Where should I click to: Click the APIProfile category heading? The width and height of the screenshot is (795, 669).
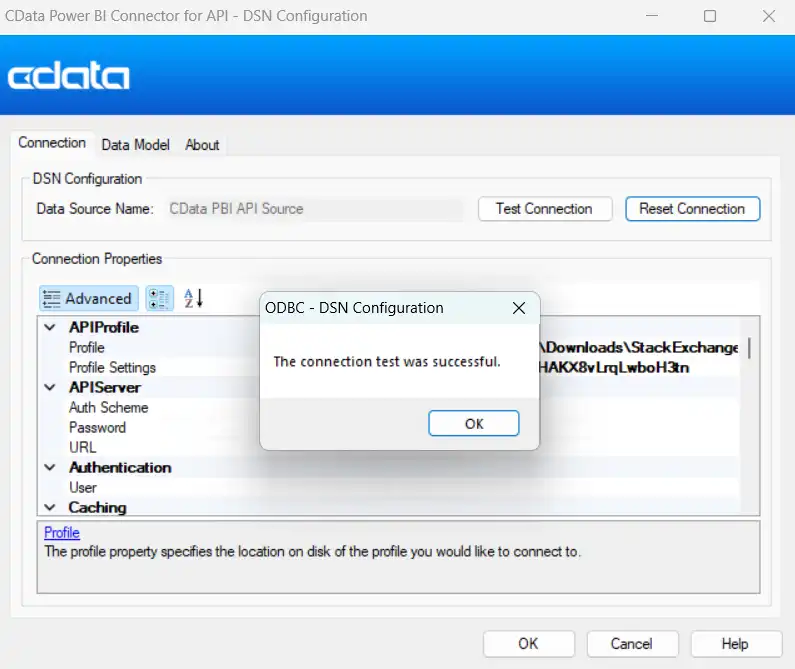pos(104,328)
